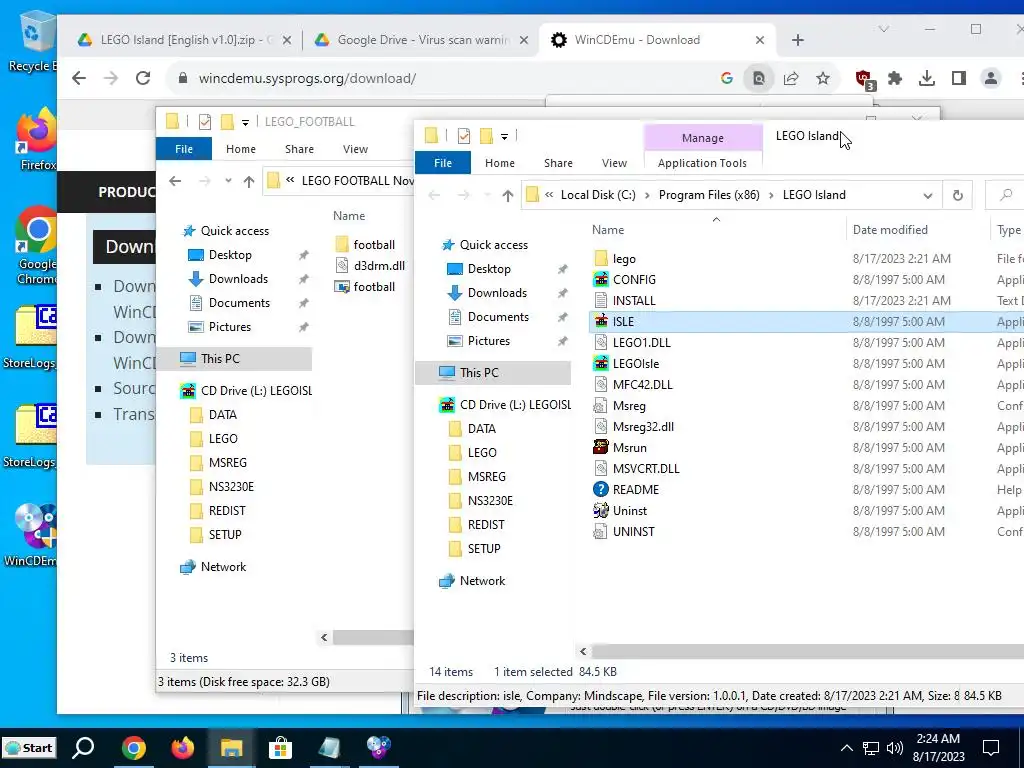Image resolution: width=1024 pixels, height=768 pixels.
Task: Switch to the Google Drive virus scan tab
Action: 422,40
